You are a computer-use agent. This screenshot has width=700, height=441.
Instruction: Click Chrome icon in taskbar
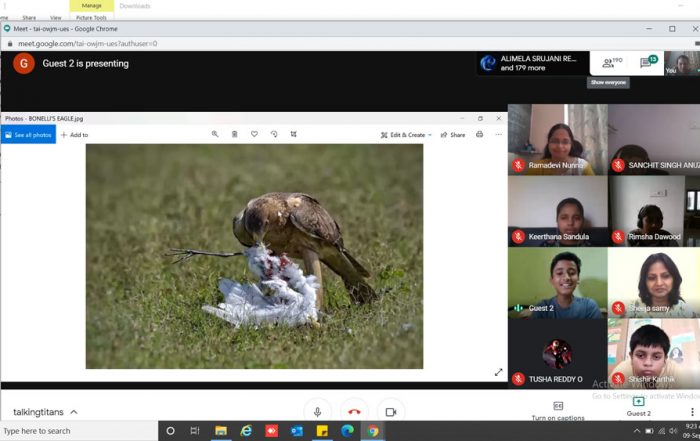tap(373, 431)
